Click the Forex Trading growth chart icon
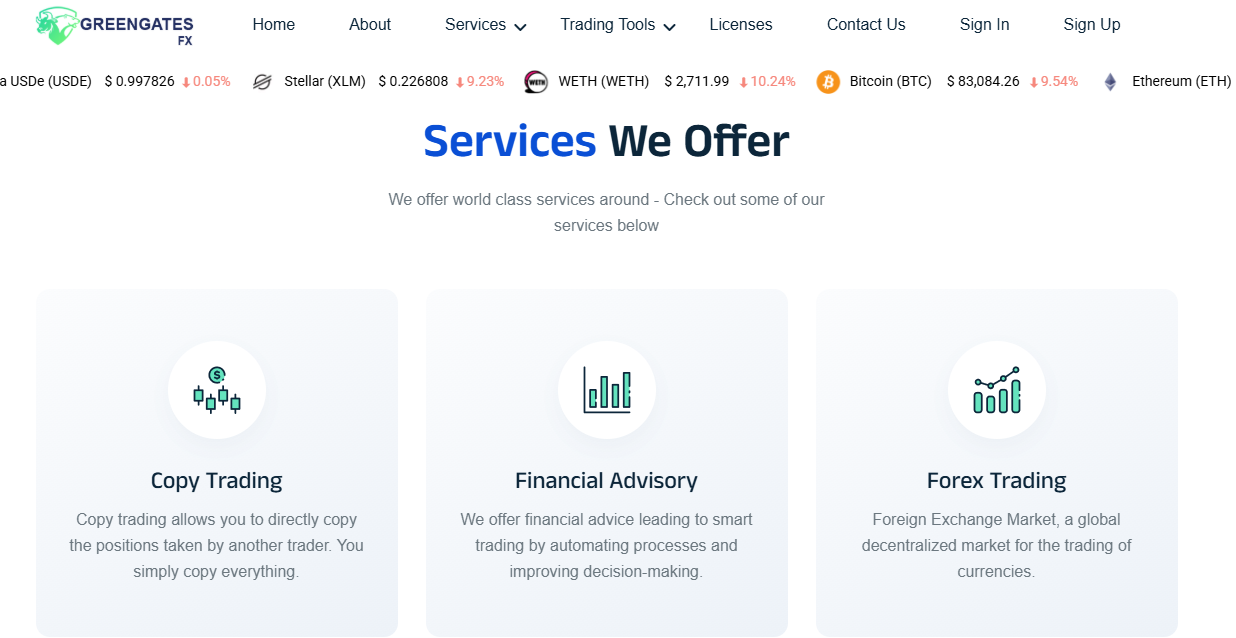The height and width of the screenshot is (638, 1236). (997, 390)
